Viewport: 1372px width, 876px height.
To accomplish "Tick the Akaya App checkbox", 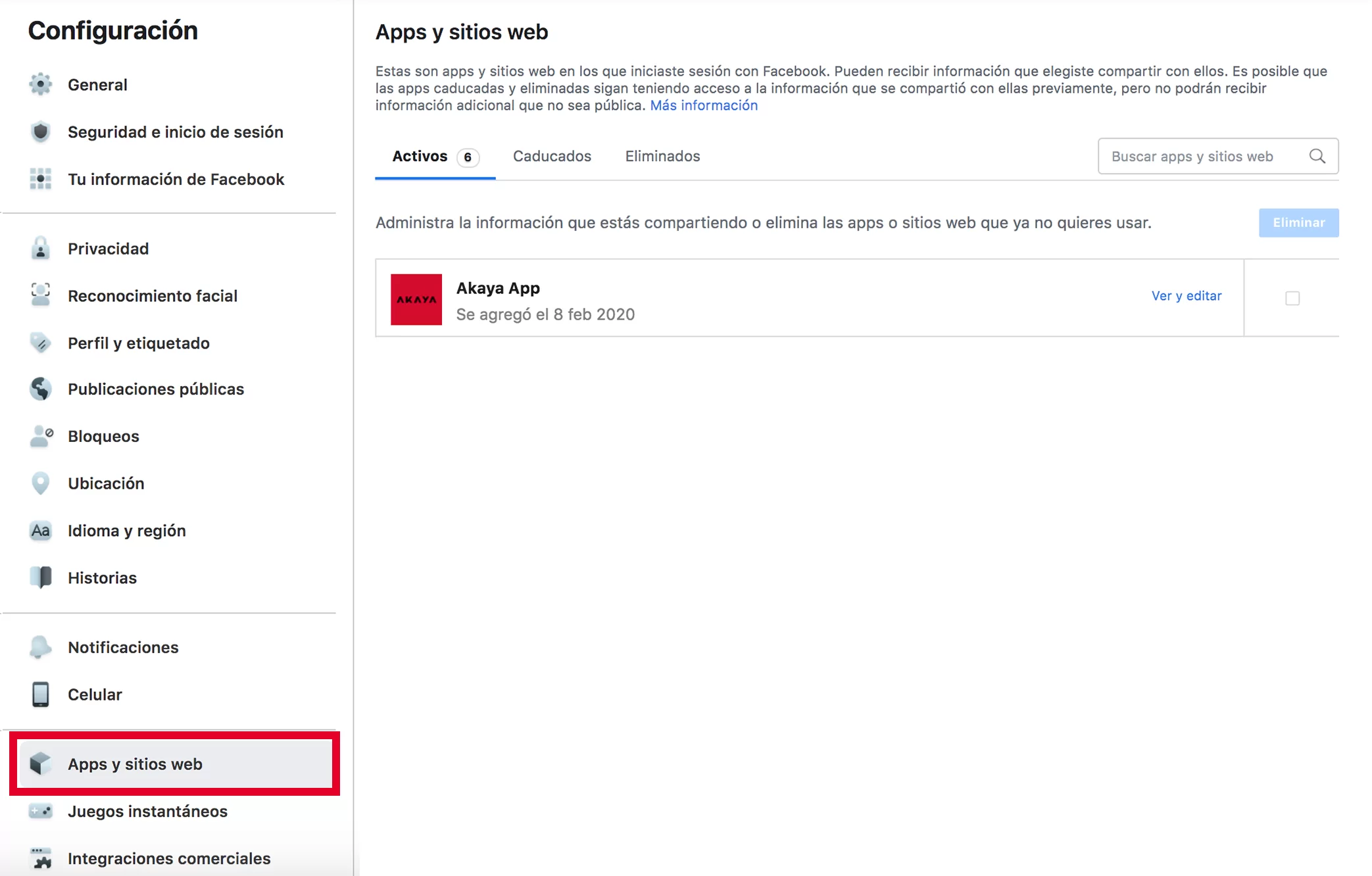I will pyautogui.click(x=1292, y=298).
